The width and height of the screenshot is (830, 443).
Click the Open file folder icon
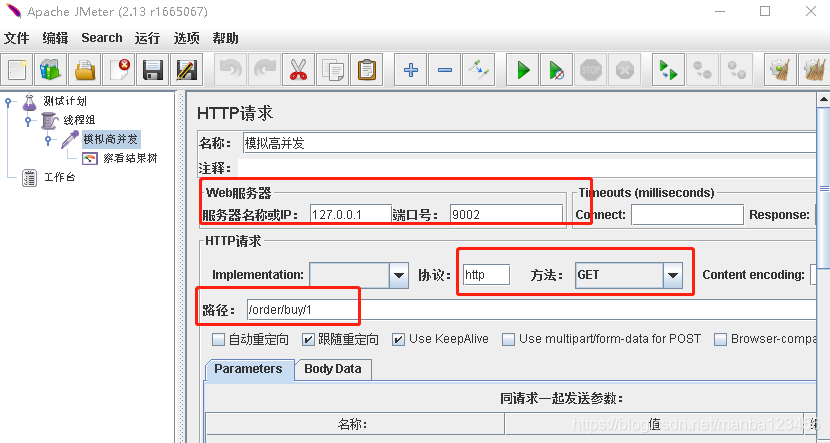85,70
